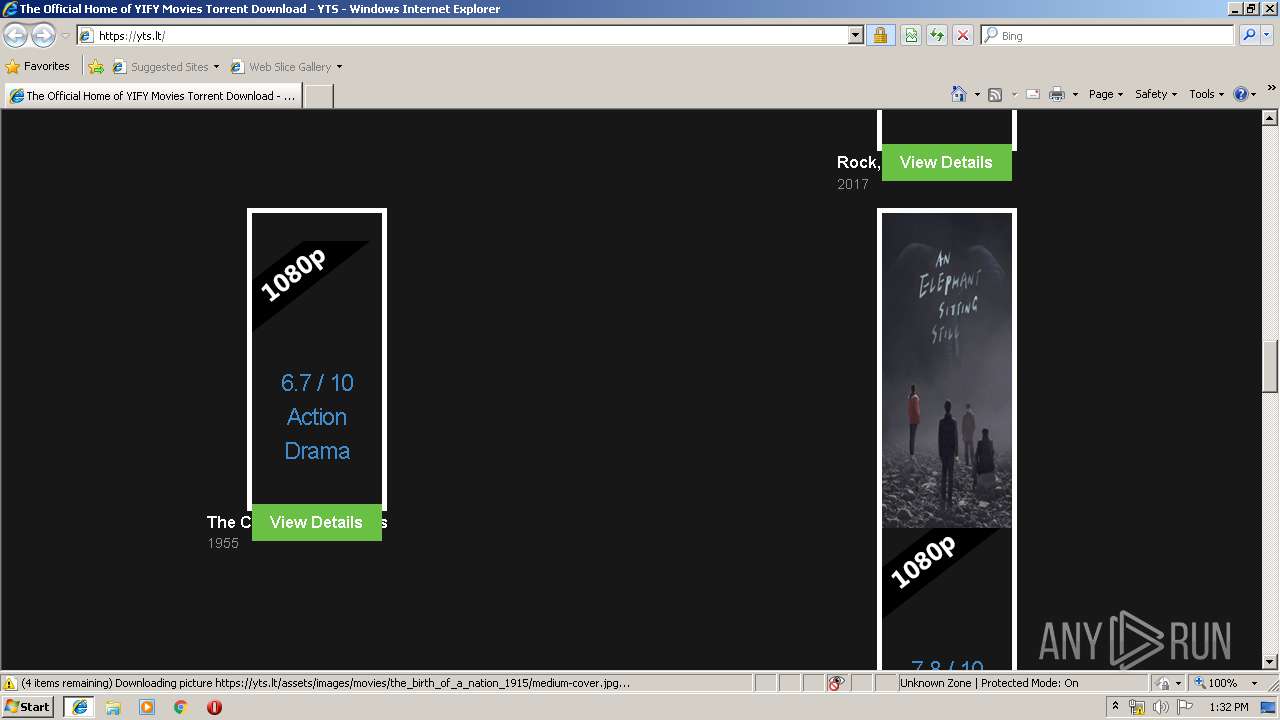This screenshot has width=1280, height=720.
Task: Click the vertical scrollbar down arrow
Action: coord(1270,661)
